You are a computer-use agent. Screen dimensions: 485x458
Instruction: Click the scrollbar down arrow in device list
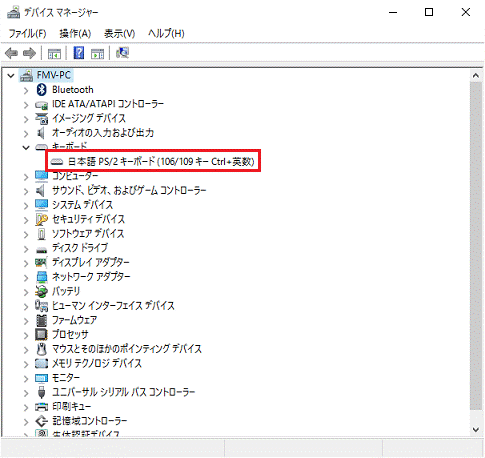tap(476, 430)
